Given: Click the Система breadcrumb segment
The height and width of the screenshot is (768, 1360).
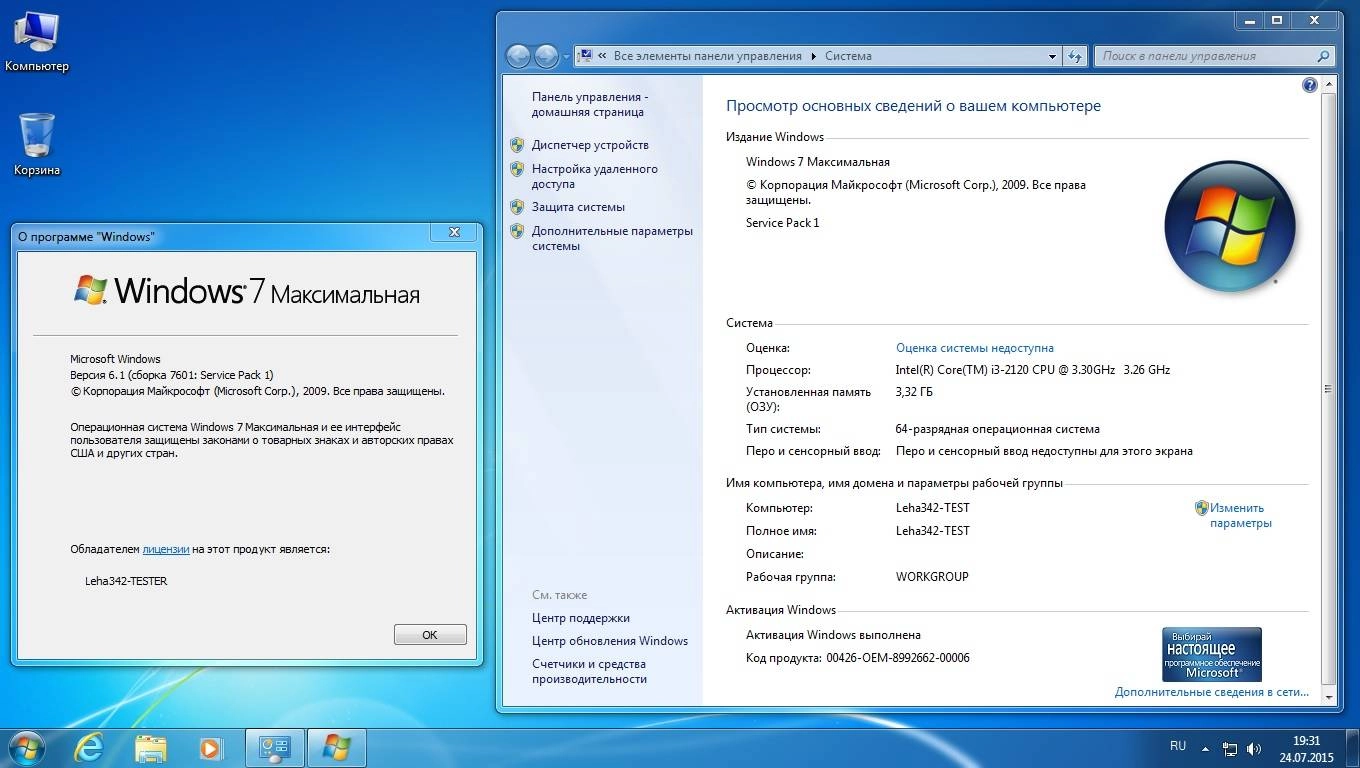Looking at the screenshot, I should [x=848, y=57].
